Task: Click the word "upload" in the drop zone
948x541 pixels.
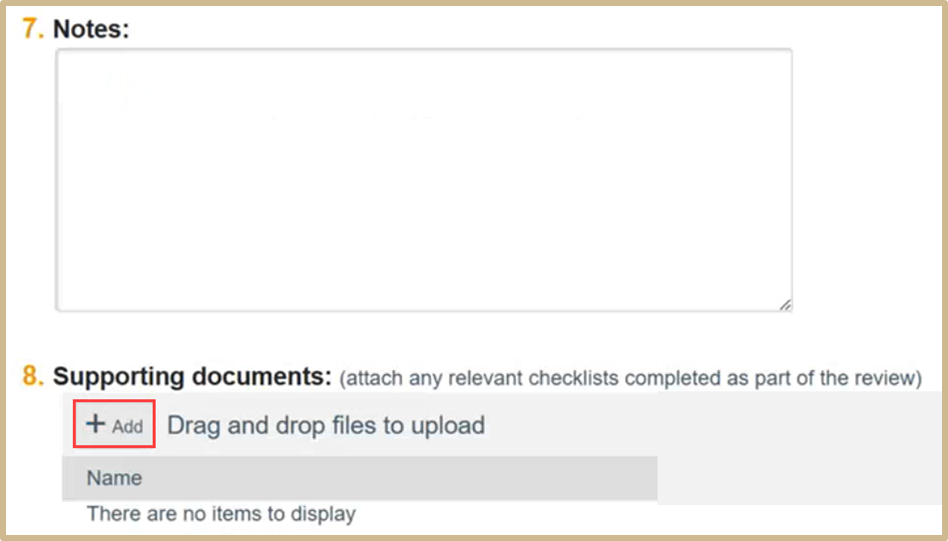Action: [x=447, y=425]
